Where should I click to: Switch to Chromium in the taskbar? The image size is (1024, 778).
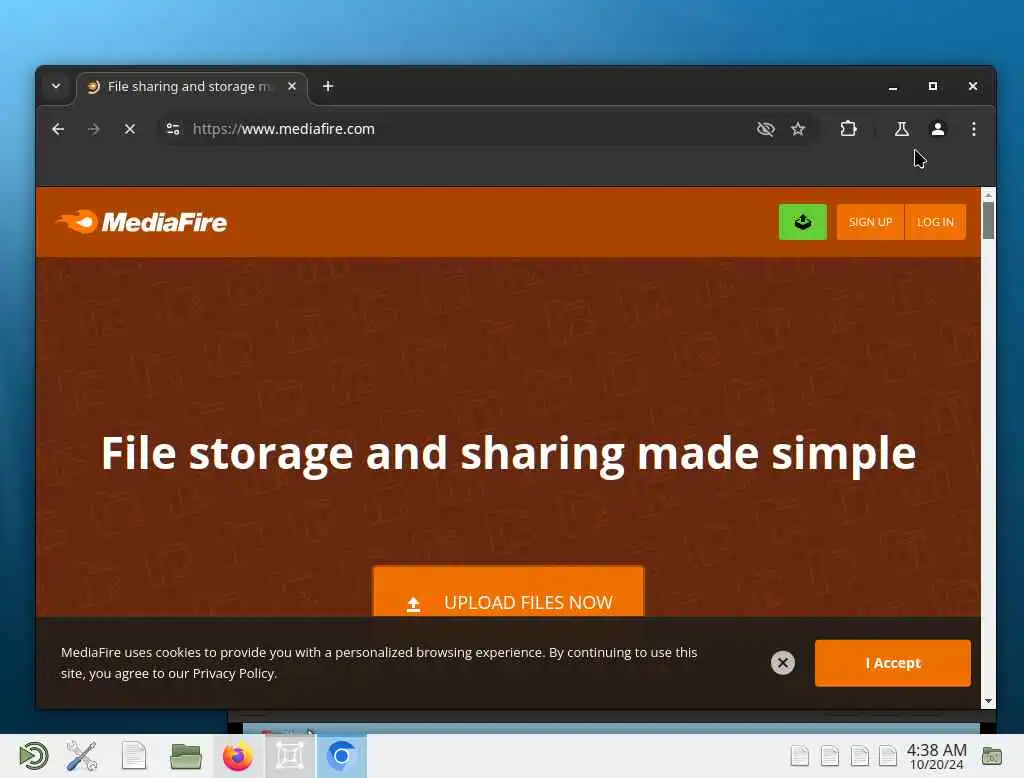point(342,756)
